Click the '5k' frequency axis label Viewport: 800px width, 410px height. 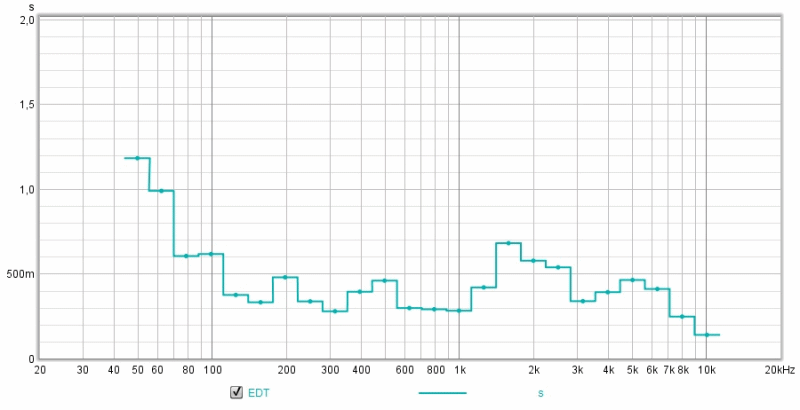633,370
